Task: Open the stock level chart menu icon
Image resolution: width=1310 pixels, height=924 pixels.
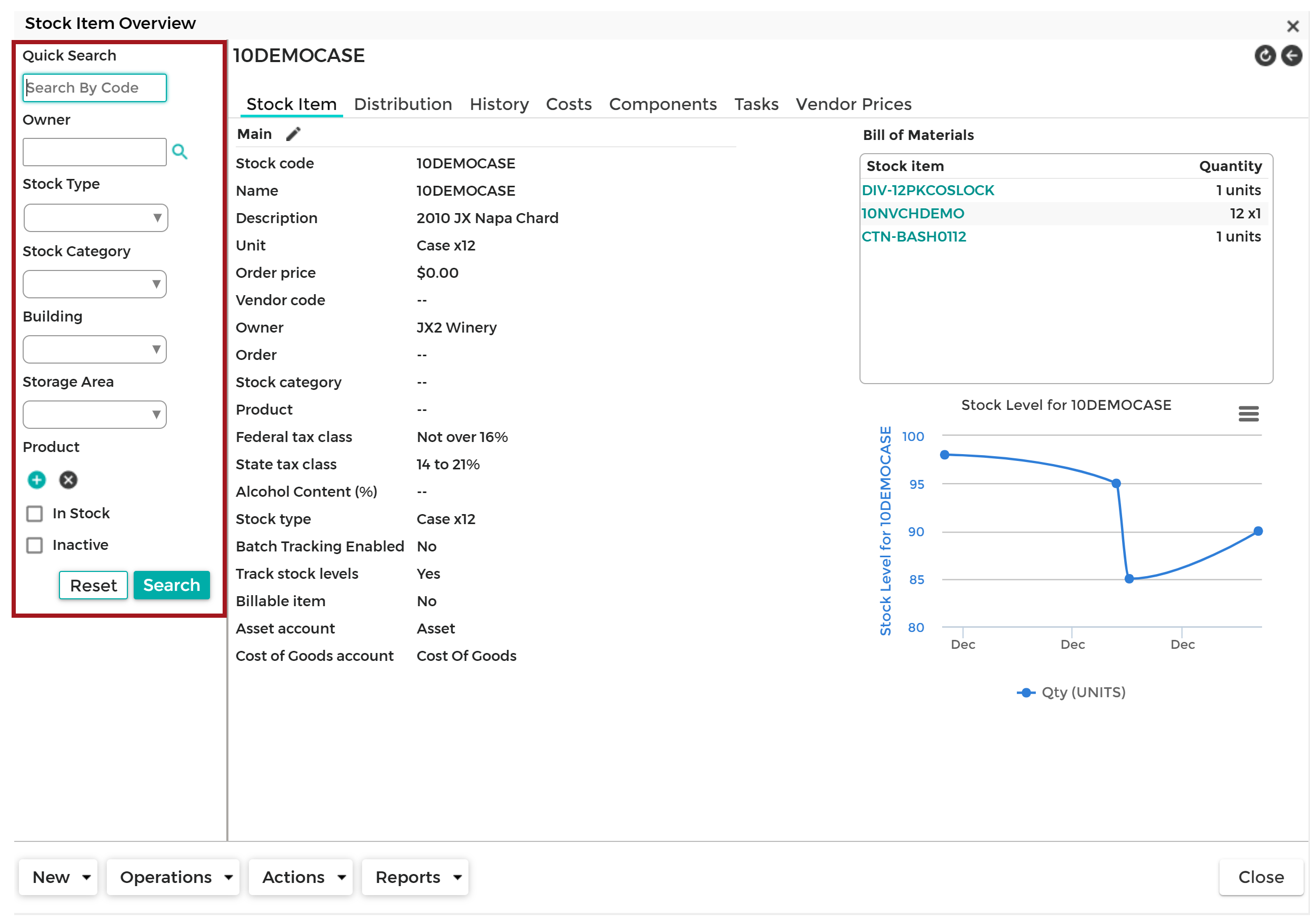Action: tap(1248, 414)
